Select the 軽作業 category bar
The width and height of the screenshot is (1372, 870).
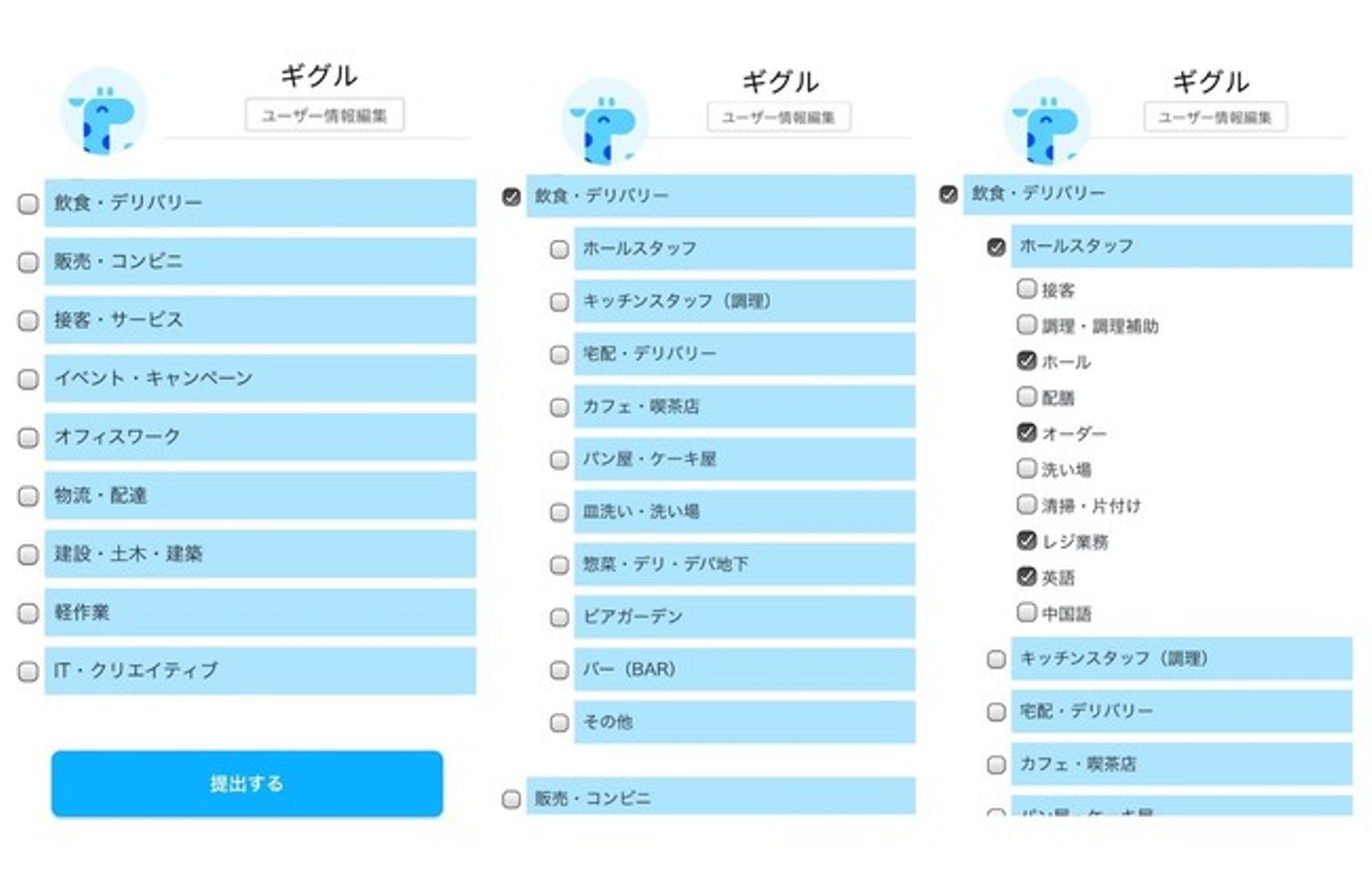click(x=259, y=612)
